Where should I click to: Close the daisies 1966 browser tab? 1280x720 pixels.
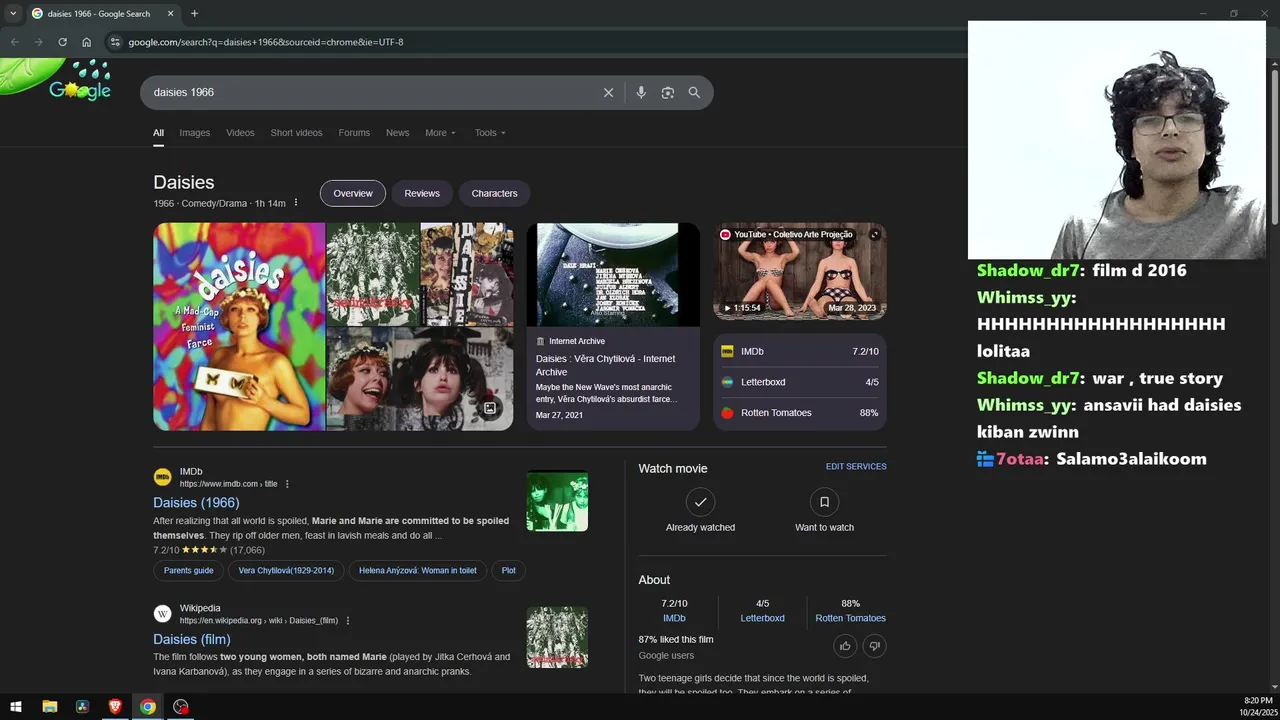click(170, 14)
